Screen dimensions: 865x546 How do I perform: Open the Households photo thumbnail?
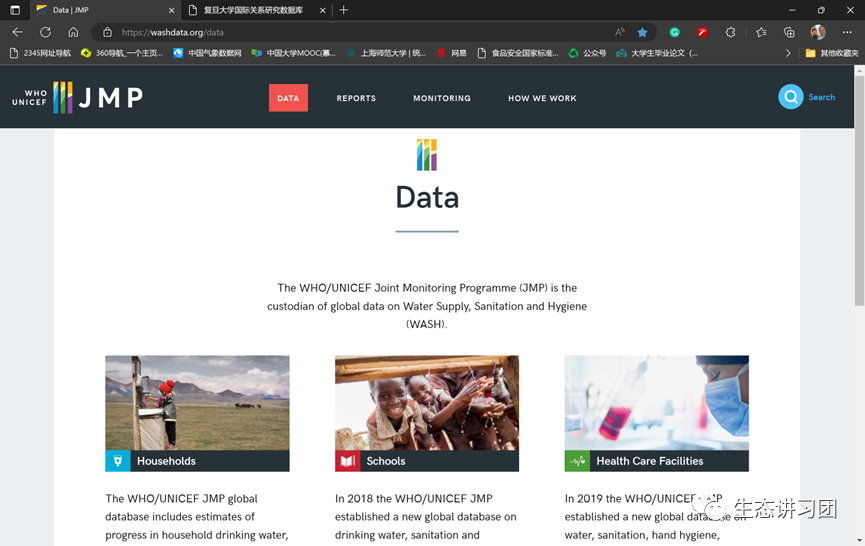pyautogui.click(x=197, y=403)
